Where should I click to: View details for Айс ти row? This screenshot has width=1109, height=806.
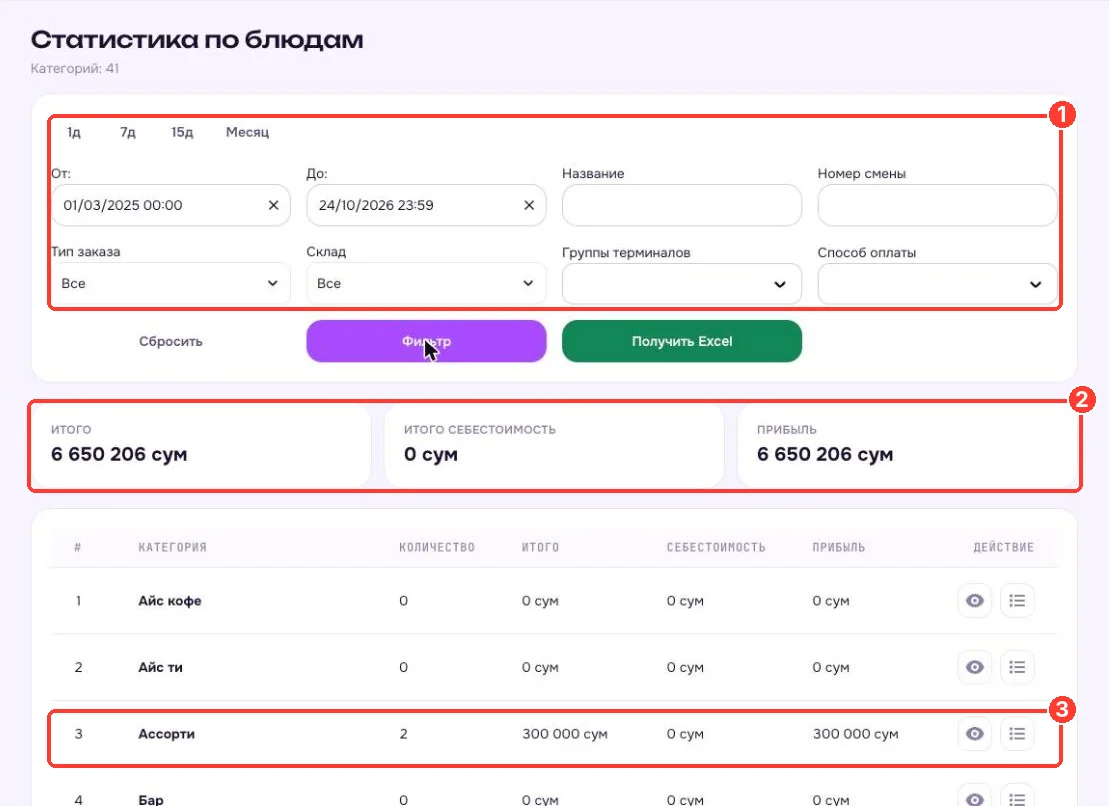coord(975,667)
